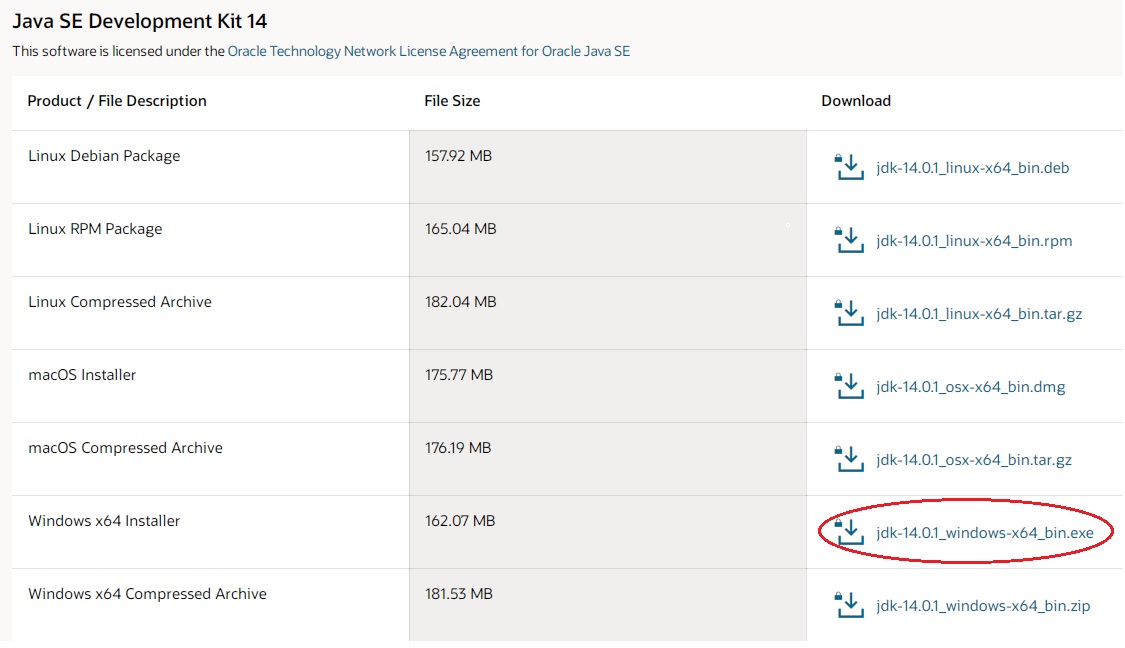This screenshot has width=1125, height=648.
Task: Select the macOS Compressed Archive description
Action: coord(126,448)
